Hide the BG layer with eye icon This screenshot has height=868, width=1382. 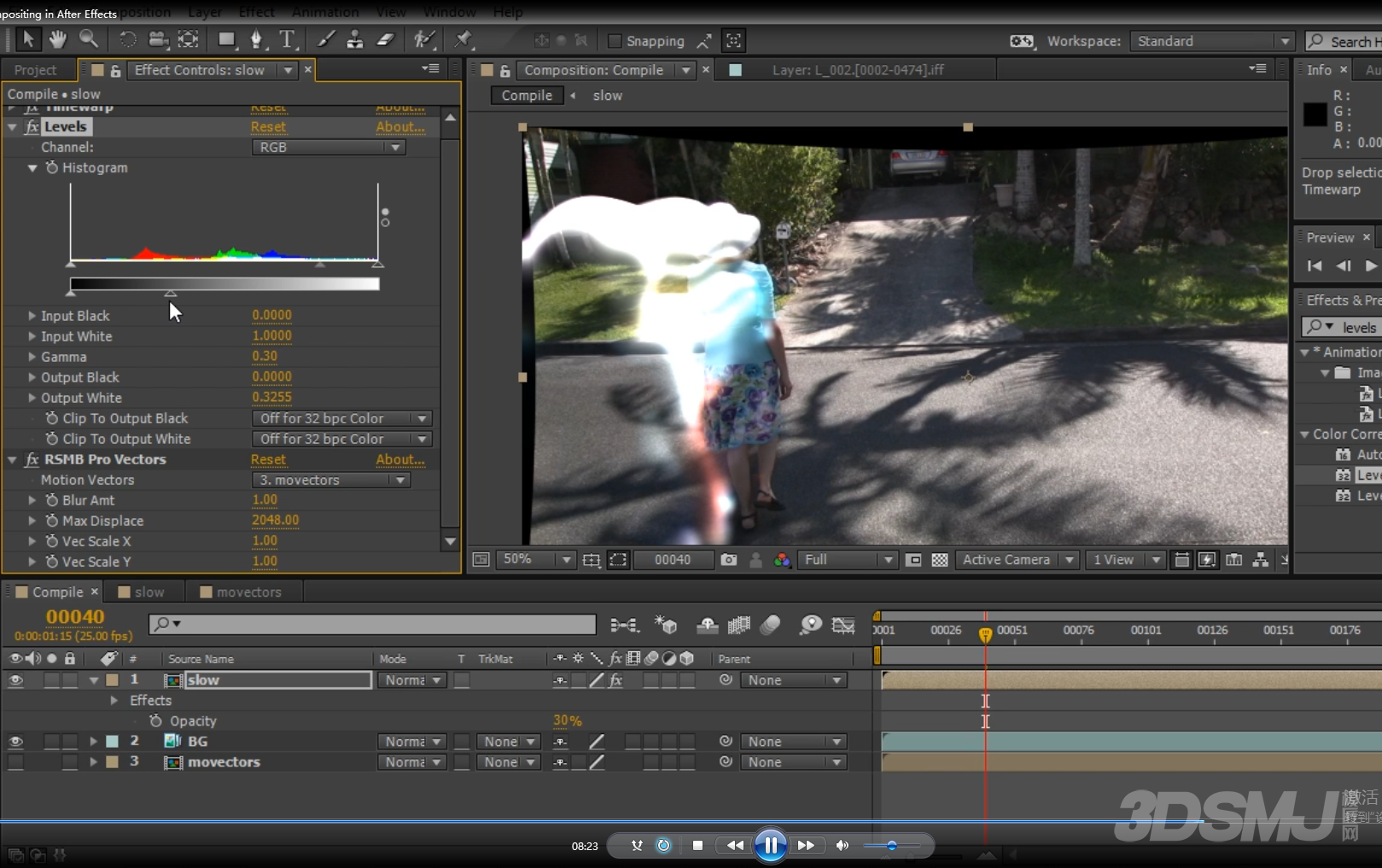[15, 742]
